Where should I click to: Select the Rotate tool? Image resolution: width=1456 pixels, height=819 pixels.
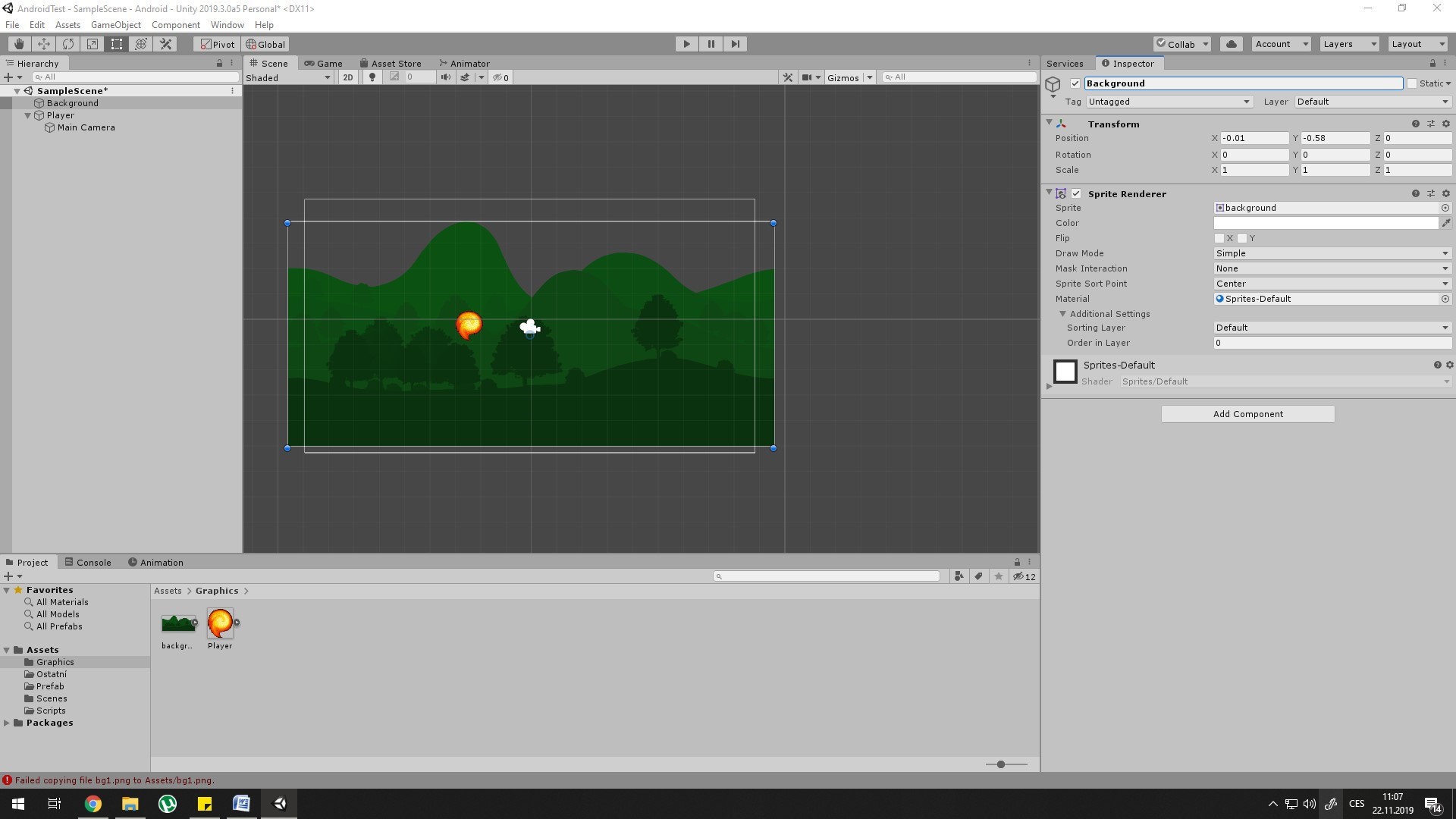click(67, 44)
